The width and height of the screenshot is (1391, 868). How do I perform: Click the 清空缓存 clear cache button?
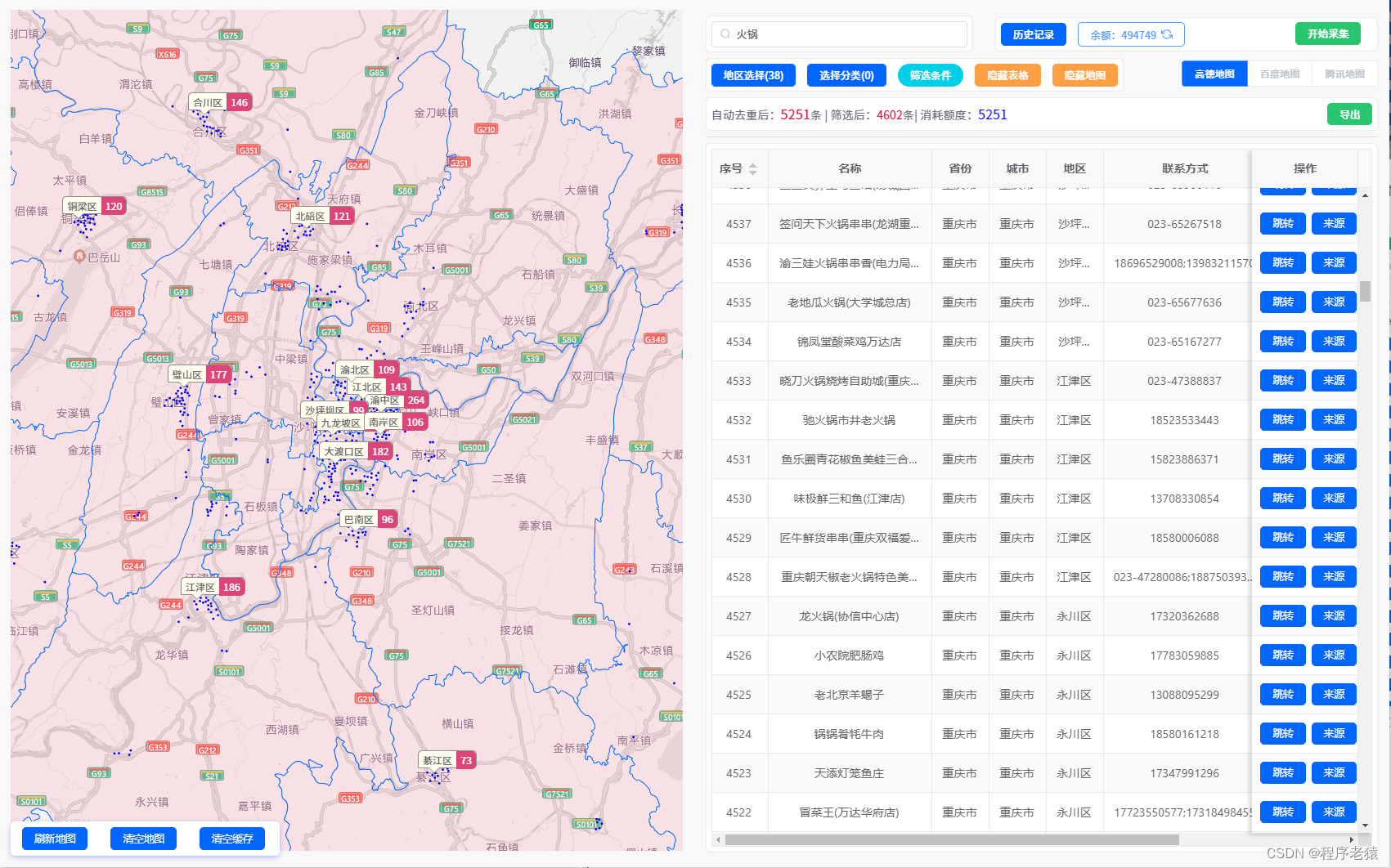coord(232,839)
